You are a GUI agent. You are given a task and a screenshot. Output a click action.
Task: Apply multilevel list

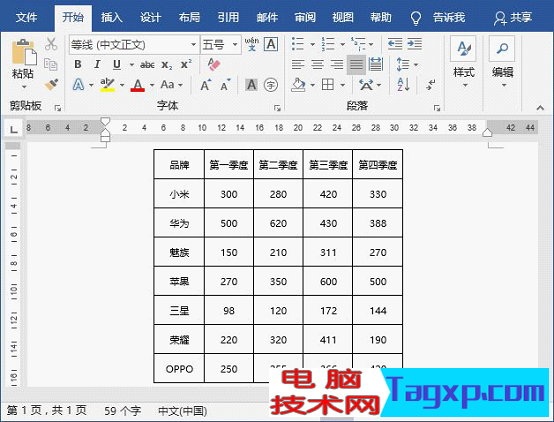359,44
